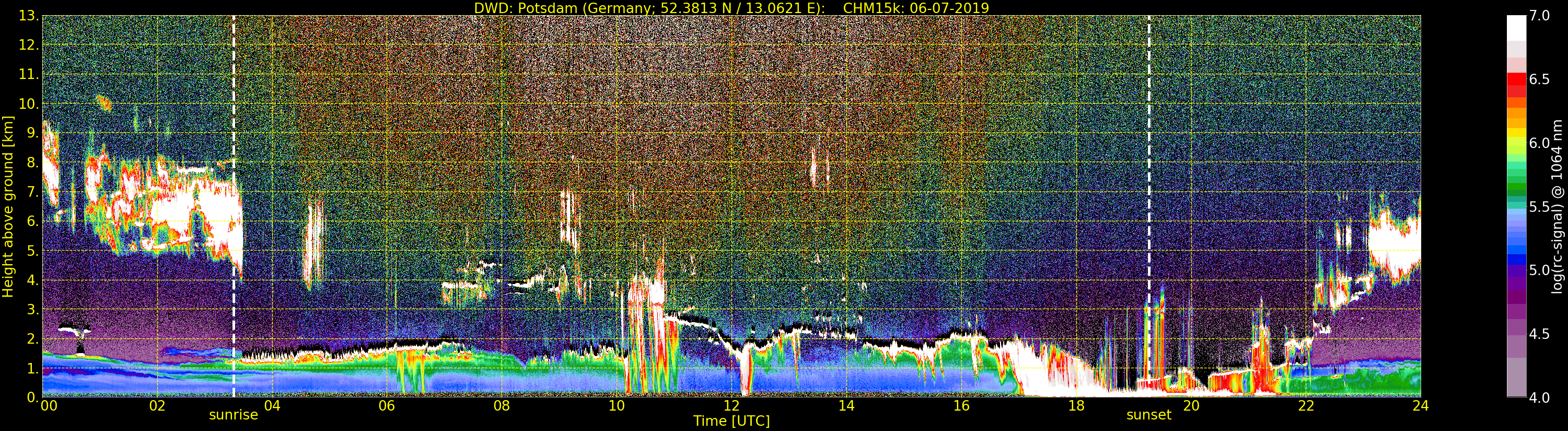Click the height axis tick "7."
1568x431 pixels.
click(x=33, y=192)
